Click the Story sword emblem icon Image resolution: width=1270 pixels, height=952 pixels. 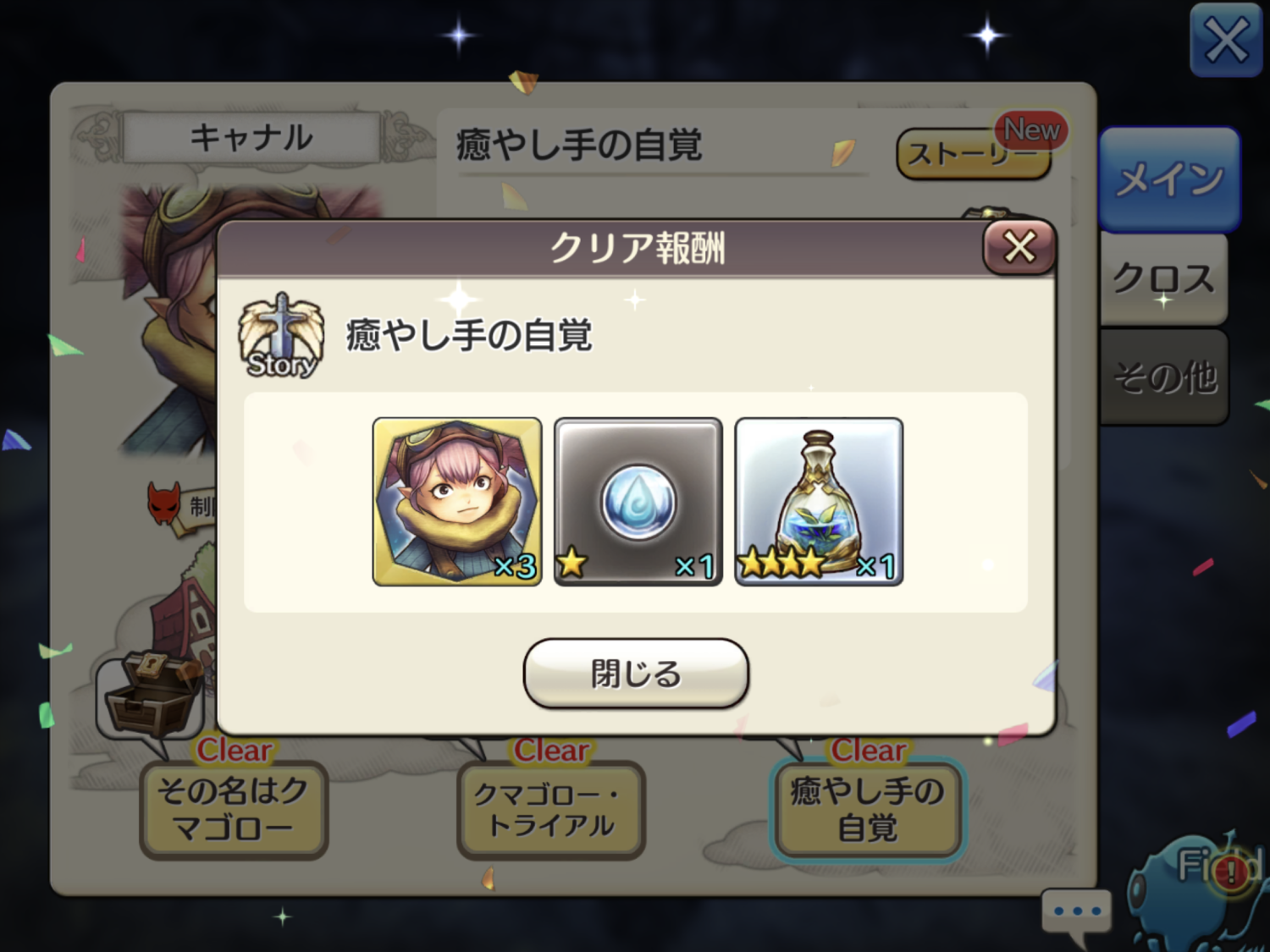coord(281,336)
